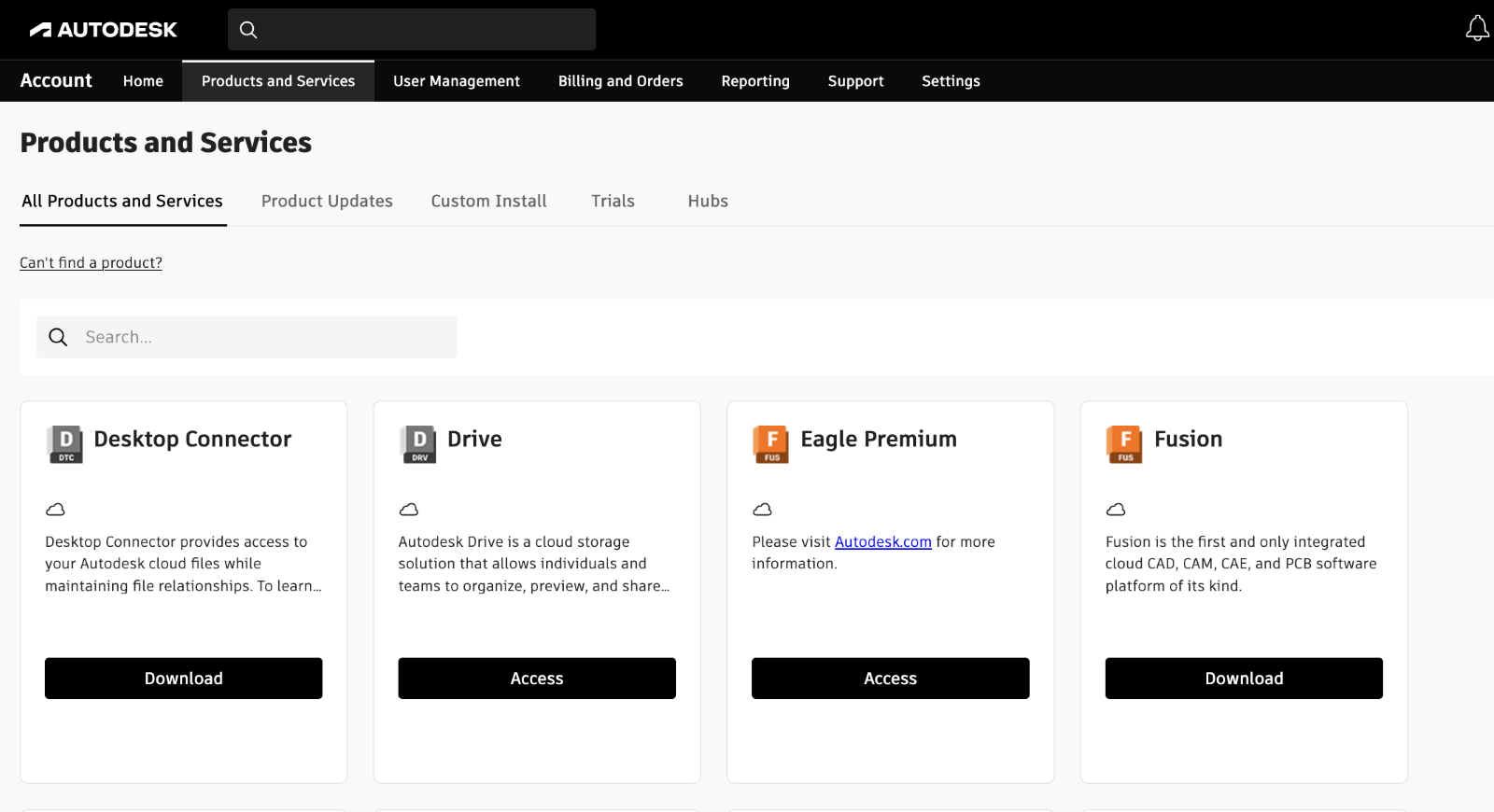Click the Fusion product icon
1494x812 pixels.
pos(1124,444)
